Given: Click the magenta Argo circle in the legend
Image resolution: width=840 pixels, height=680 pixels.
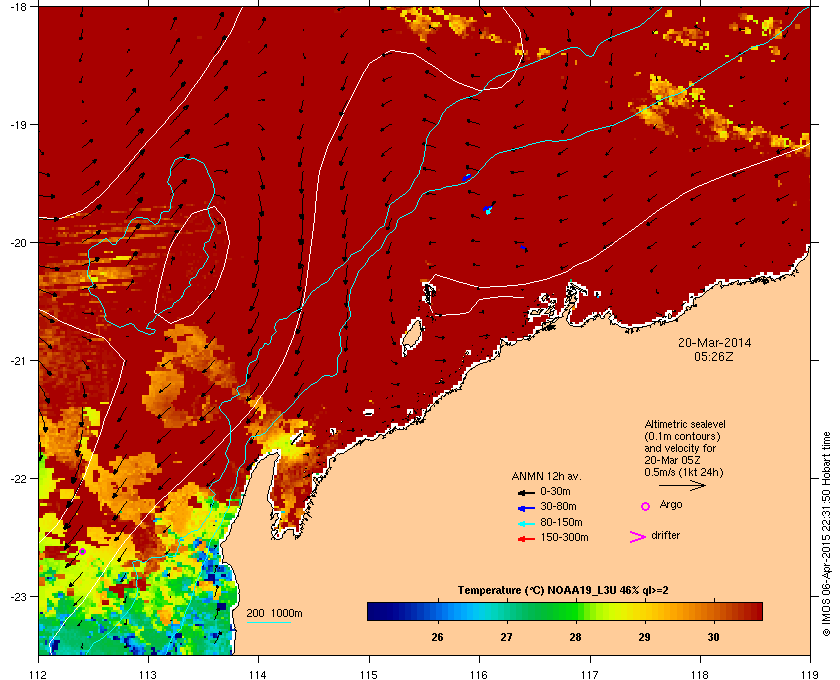Looking at the screenshot, I should point(646,506).
